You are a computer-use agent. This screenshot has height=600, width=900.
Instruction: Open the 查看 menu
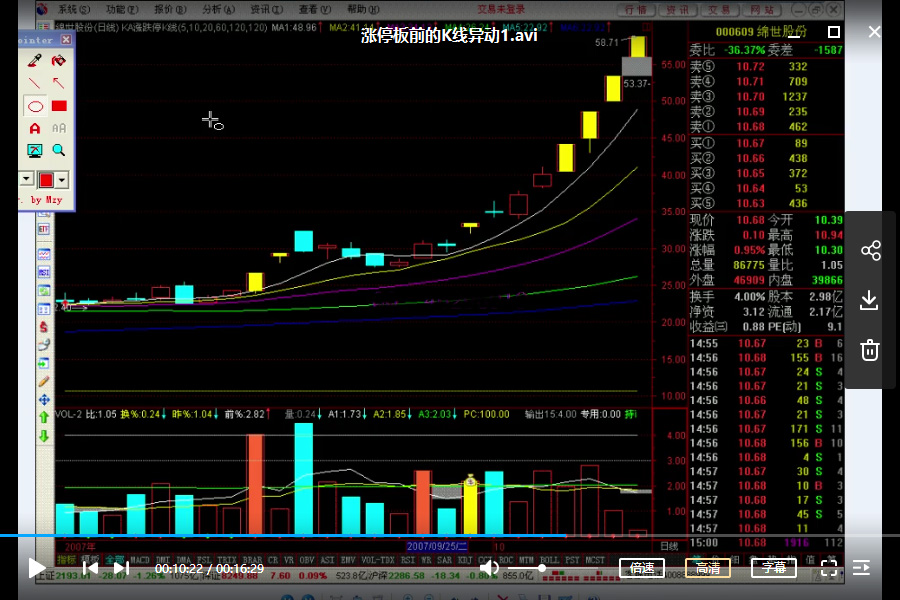pyautogui.click(x=315, y=9)
